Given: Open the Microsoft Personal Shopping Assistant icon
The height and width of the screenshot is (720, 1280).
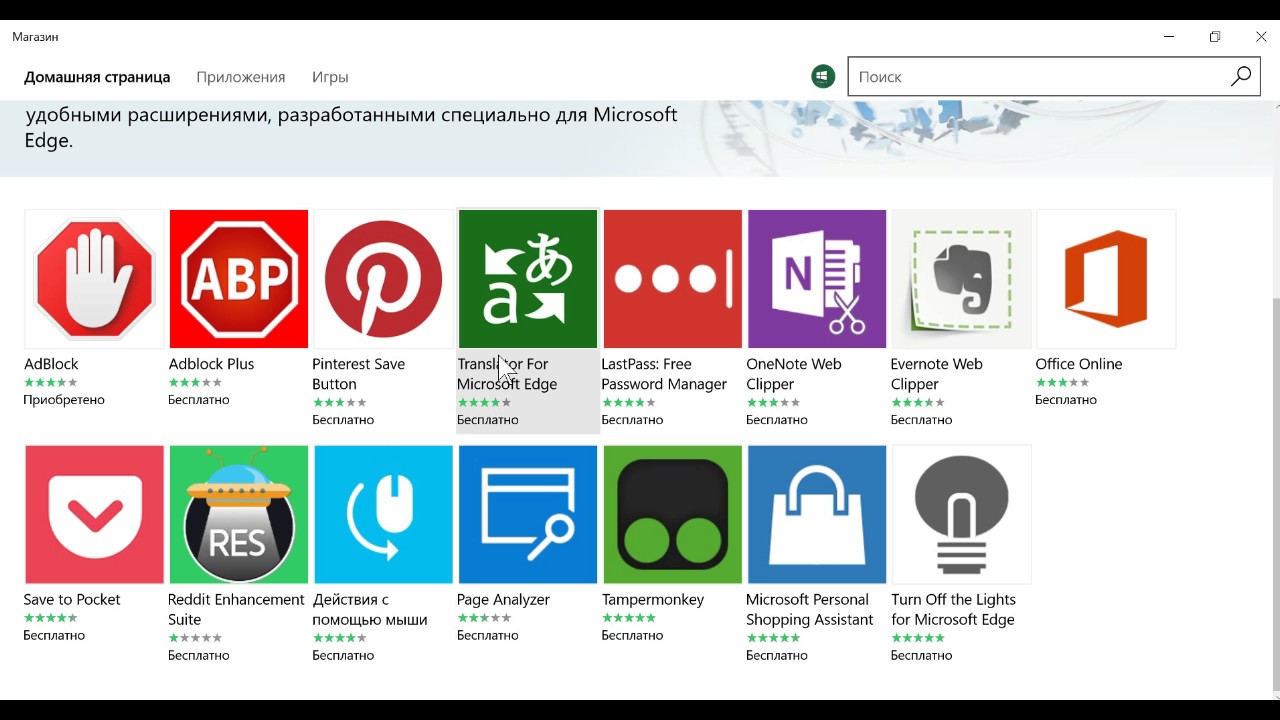Looking at the screenshot, I should (817, 515).
